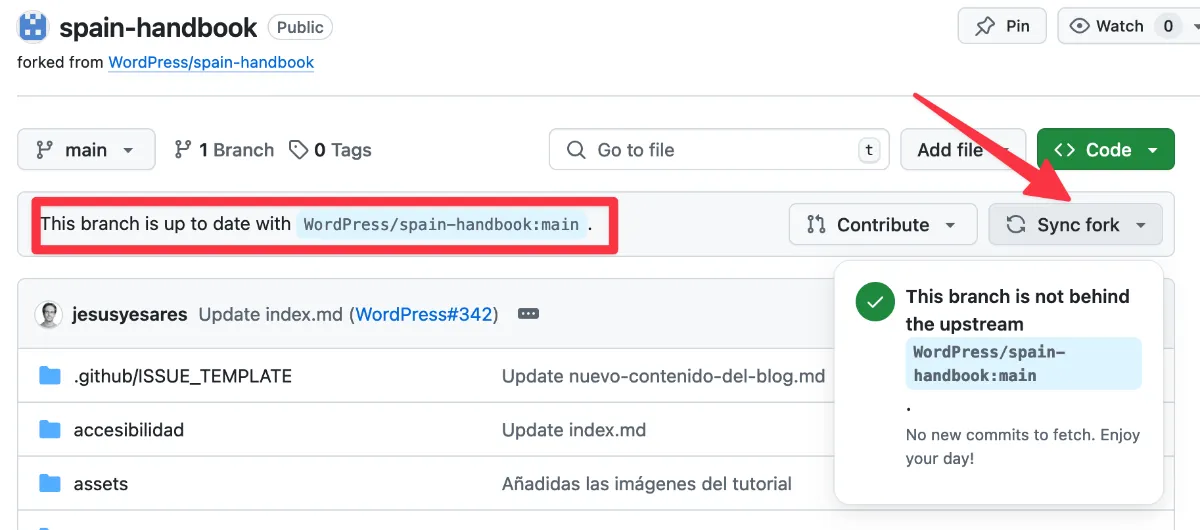Viewport: 1200px width, 530px height.
Task: Open commit 'Añadidas las imágenes del tutorial'
Action: click(x=647, y=483)
